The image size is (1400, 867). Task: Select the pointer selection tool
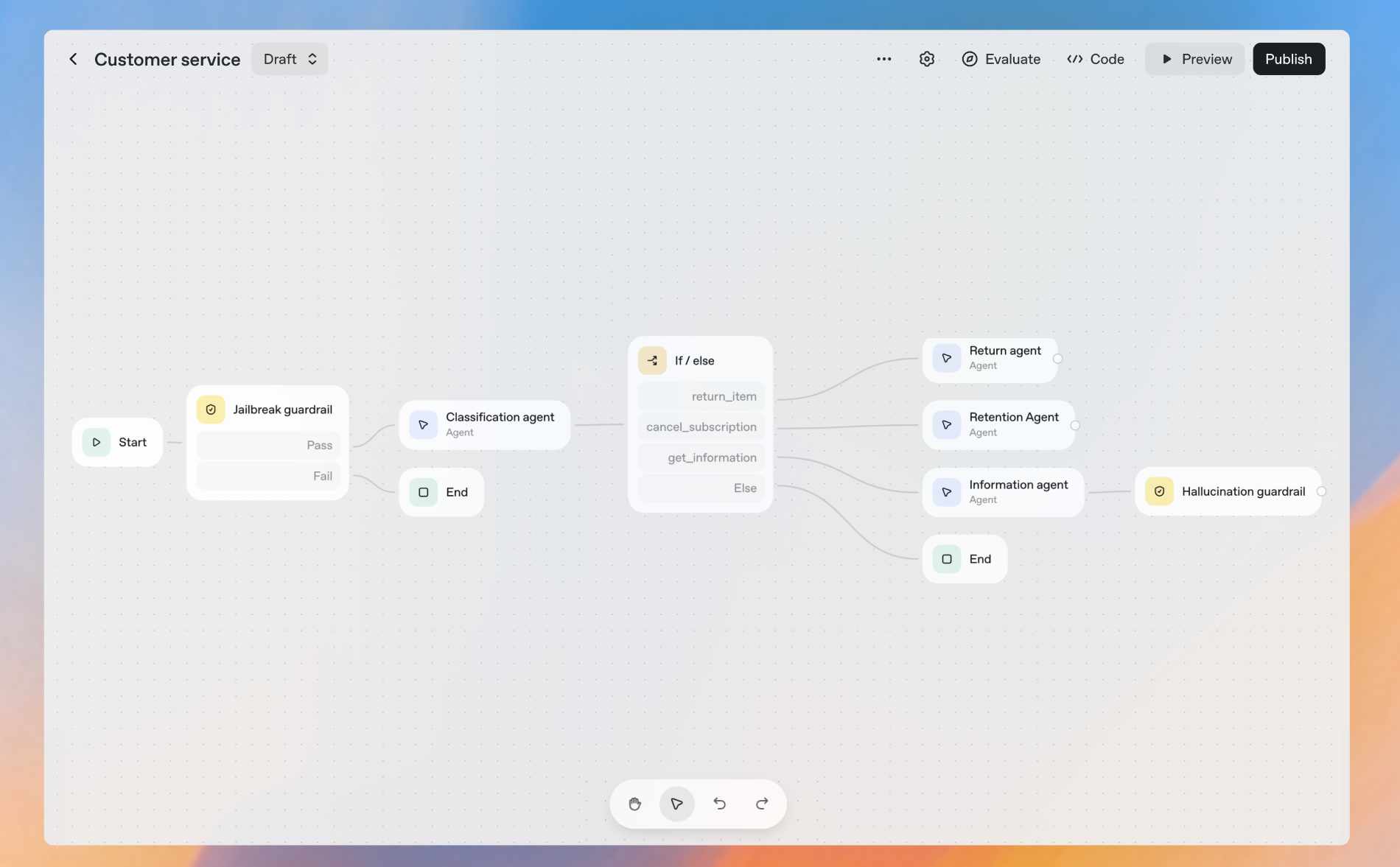click(x=676, y=804)
